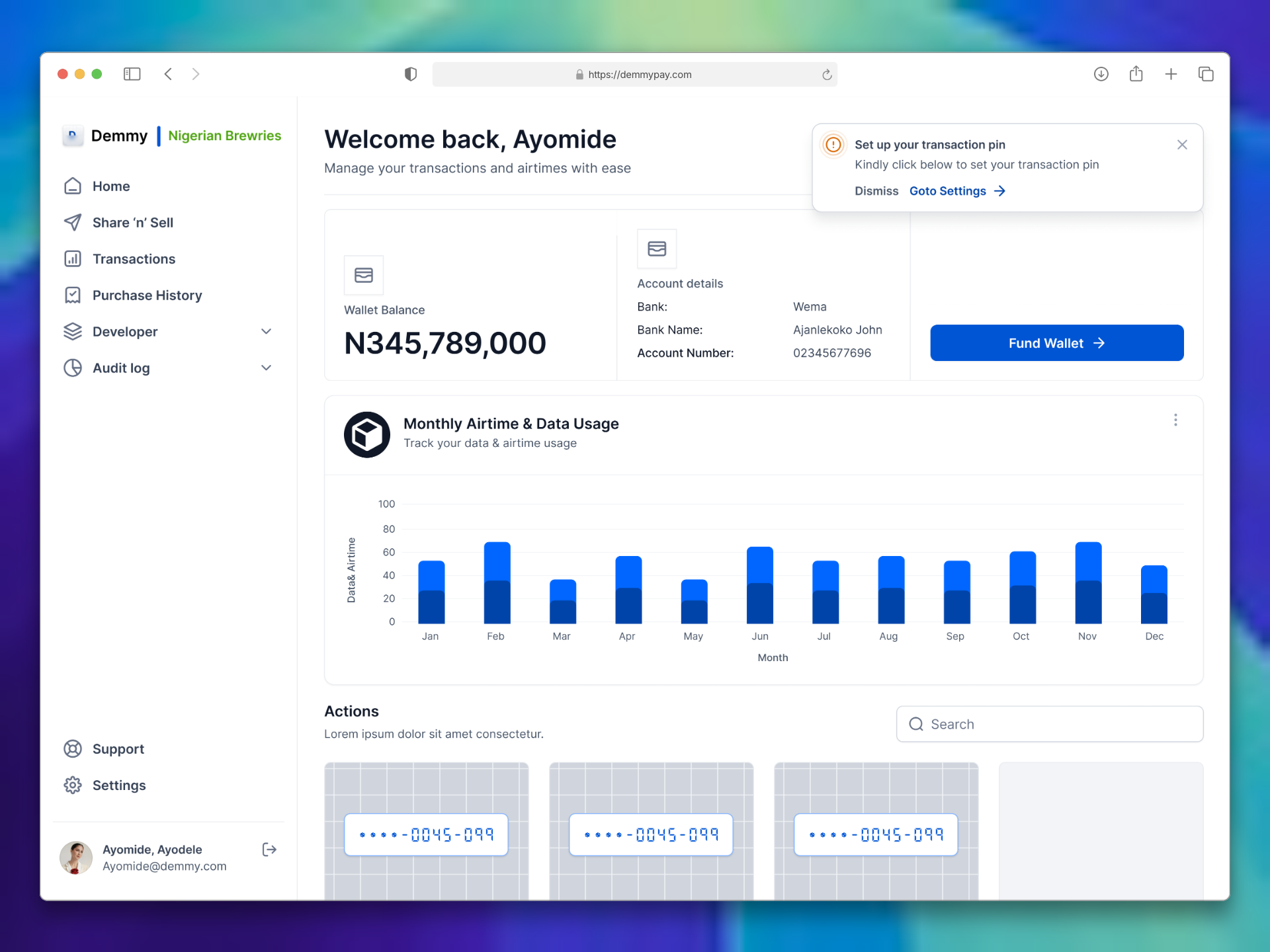The height and width of the screenshot is (952, 1270).
Task: Click the search magnifier in the Actions search bar
Action: tap(916, 724)
